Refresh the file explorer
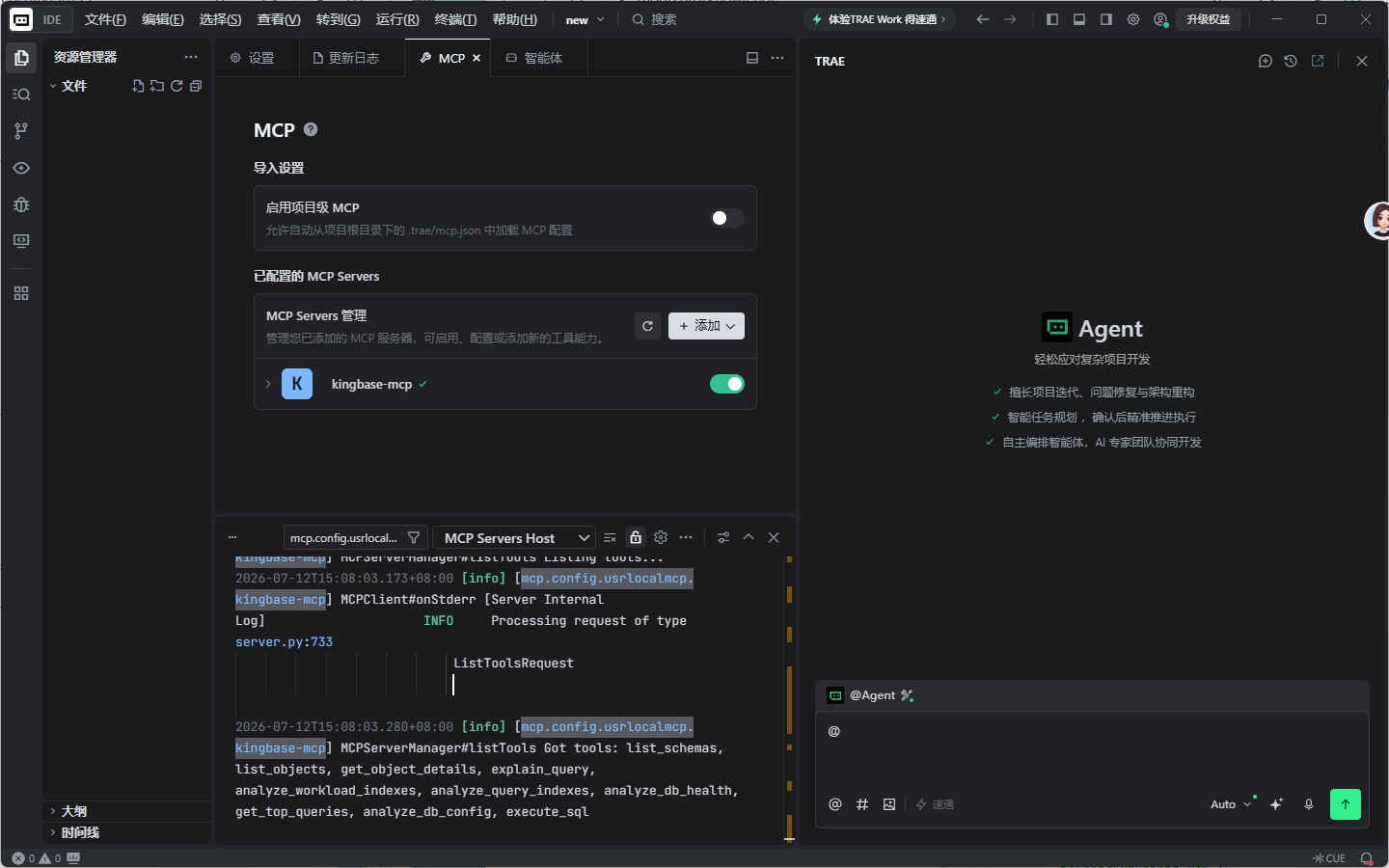Viewport: 1389px width, 868px height. click(x=177, y=86)
